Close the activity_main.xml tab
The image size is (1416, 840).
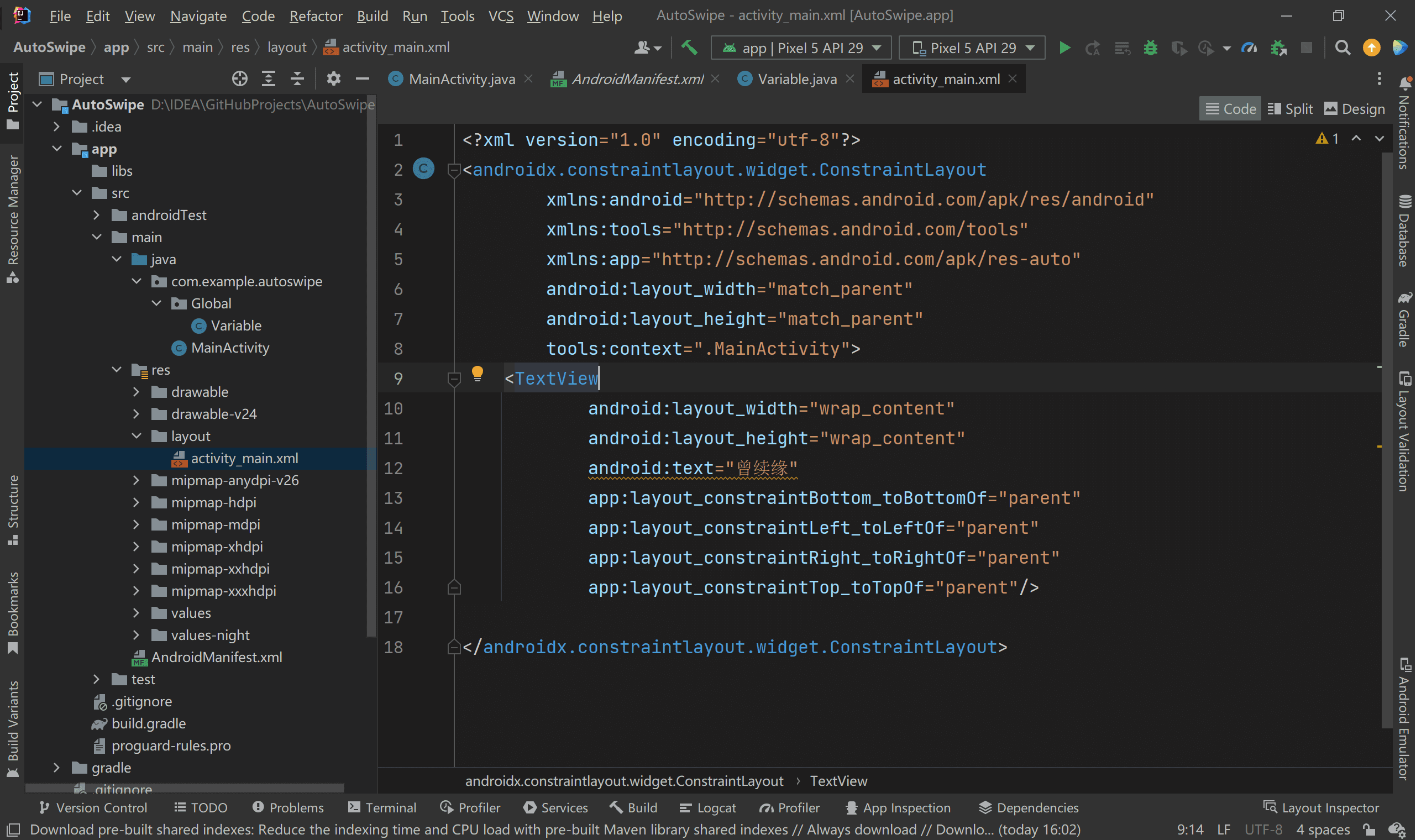pos(1013,78)
